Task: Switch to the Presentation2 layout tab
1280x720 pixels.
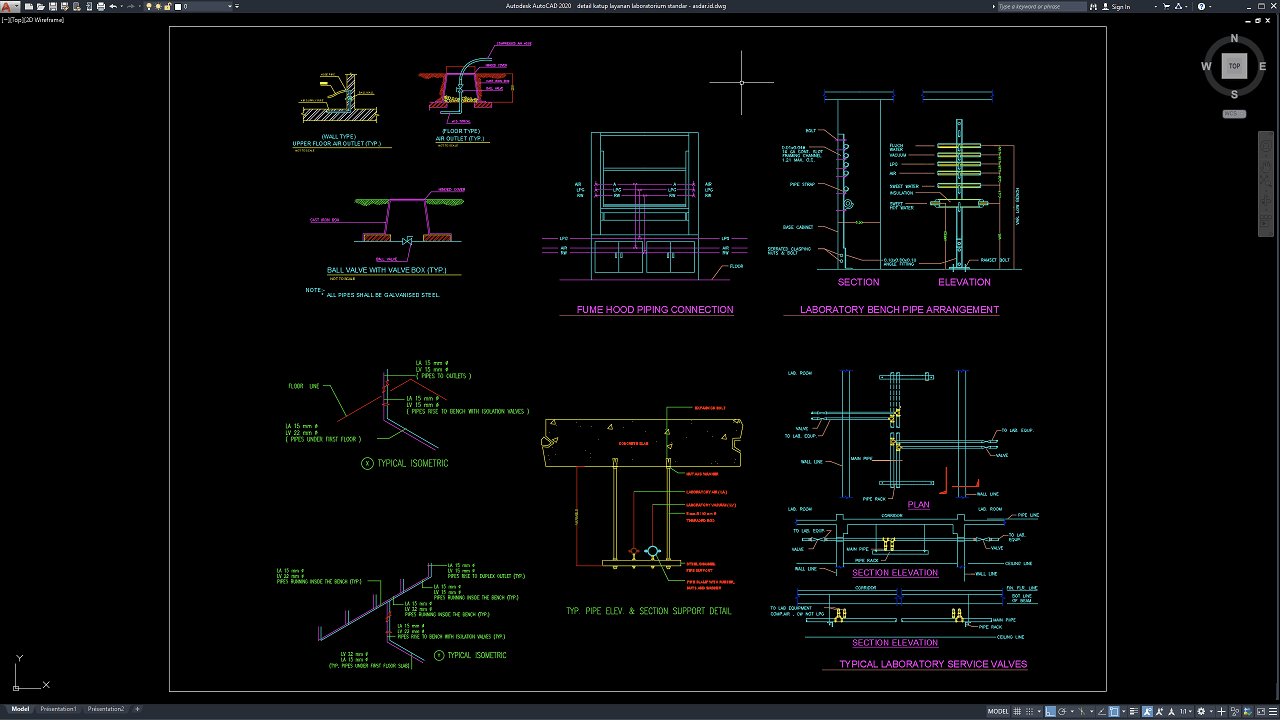Action: pos(106,709)
